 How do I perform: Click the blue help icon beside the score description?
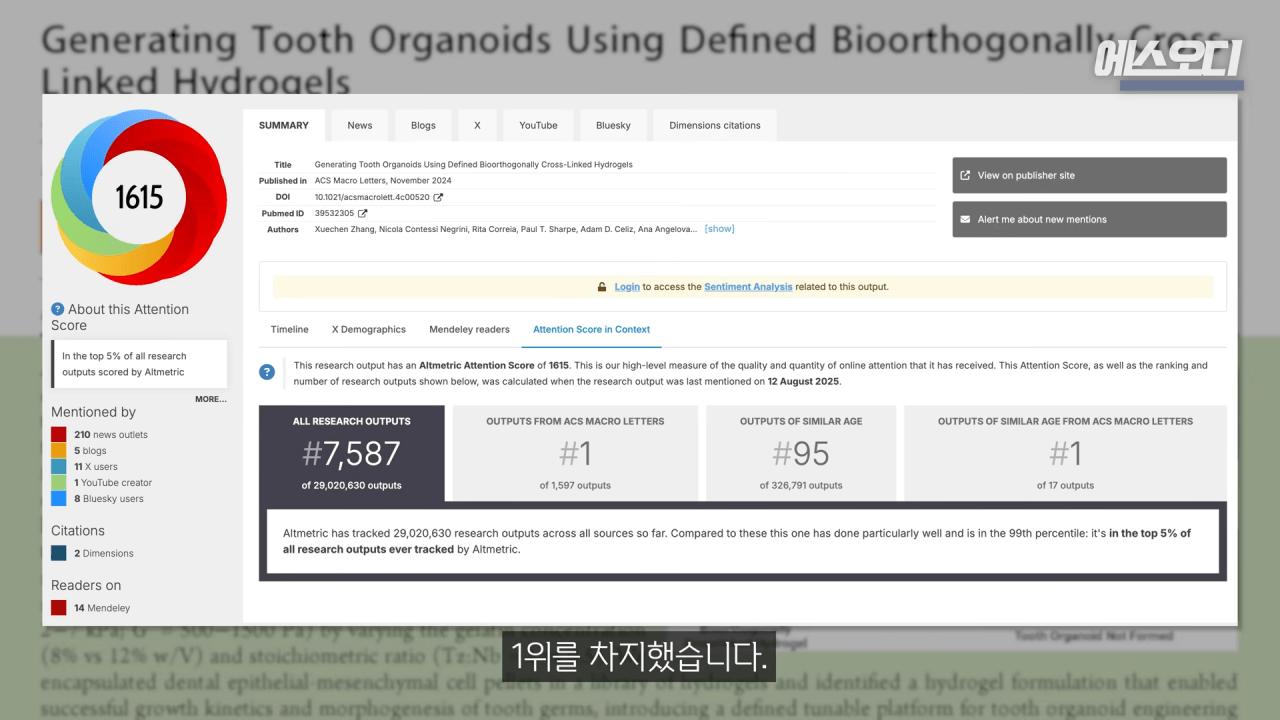pyautogui.click(x=267, y=373)
